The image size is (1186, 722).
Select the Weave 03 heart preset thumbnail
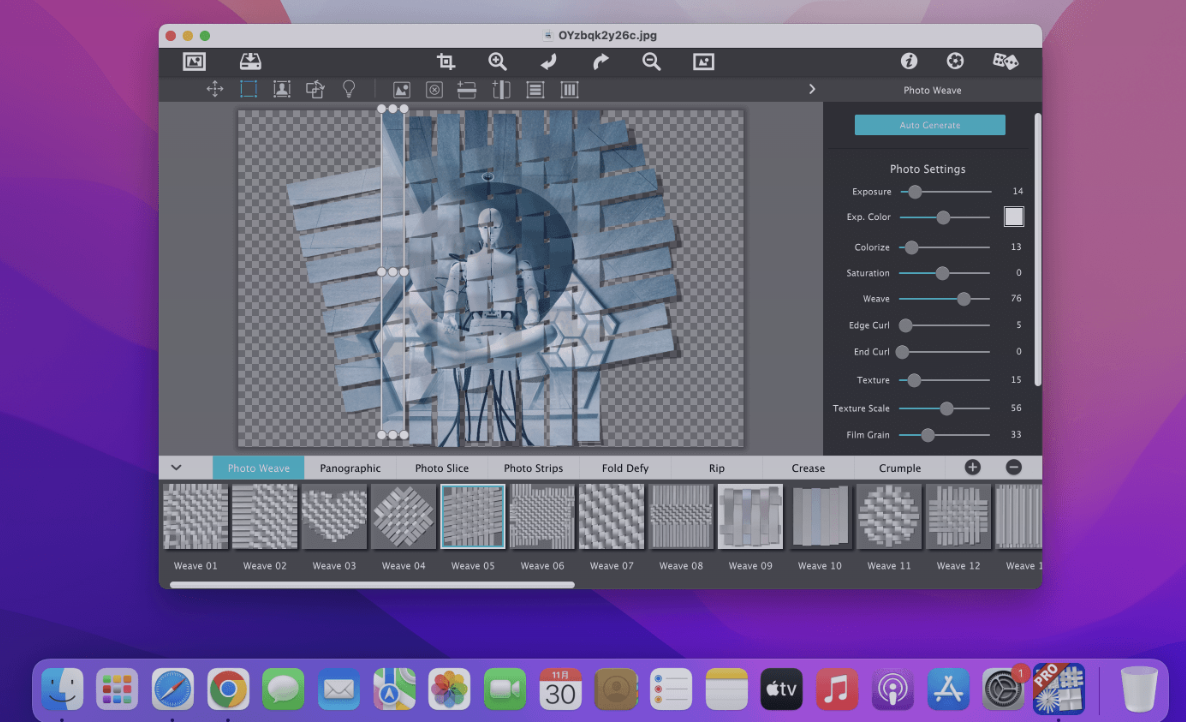point(334,516)
